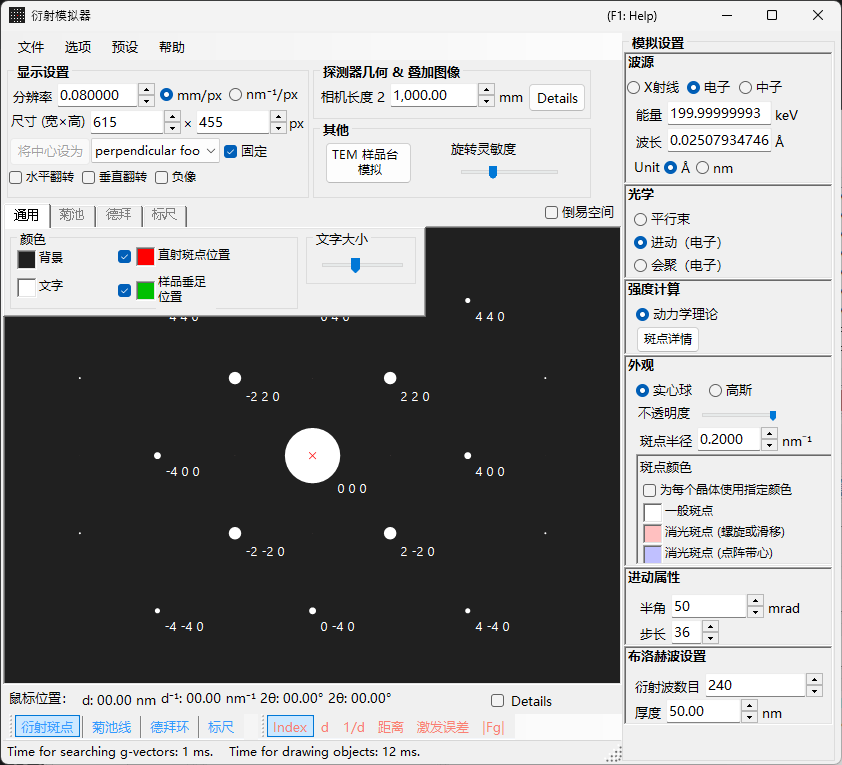
Task: Click the down arrow of 半角 spinner
Action: tap(755, 613)
